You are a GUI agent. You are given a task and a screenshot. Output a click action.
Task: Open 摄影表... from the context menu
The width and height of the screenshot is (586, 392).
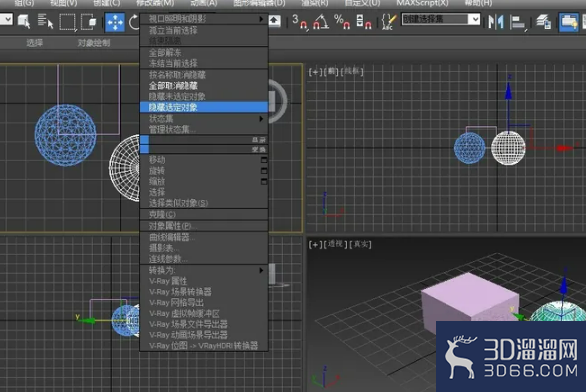click(204, 248)
